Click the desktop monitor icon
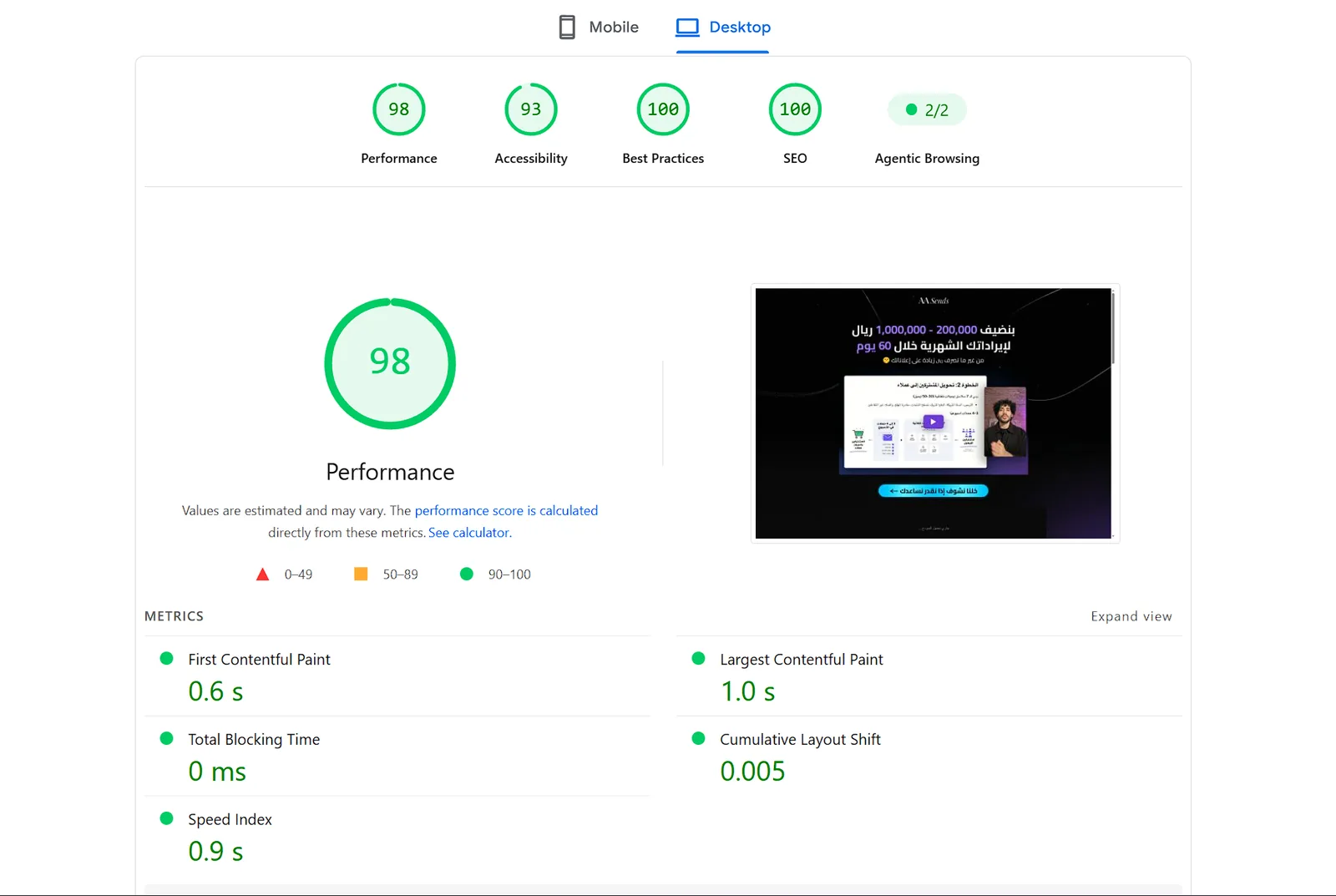Screen dimensions: 1336x896 687,27
